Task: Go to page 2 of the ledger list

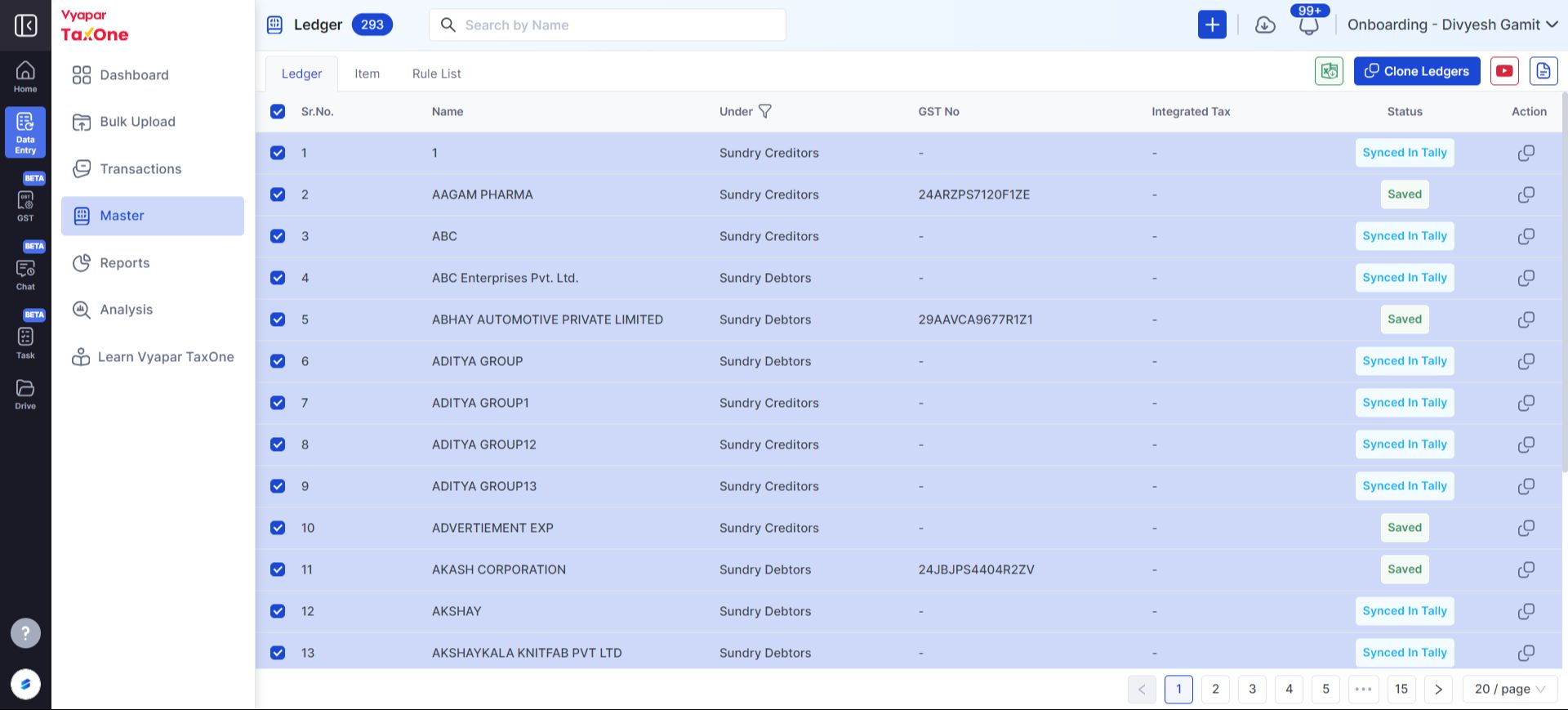Action: (1215, 689)
